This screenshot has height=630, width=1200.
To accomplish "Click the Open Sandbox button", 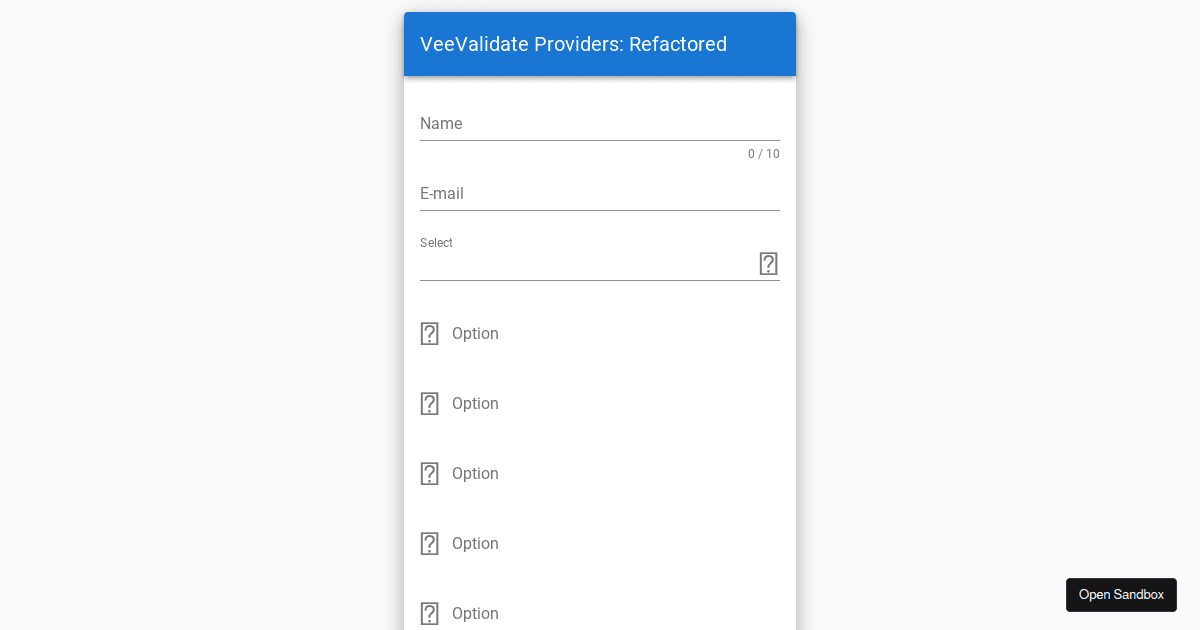I will point(1121,594).
